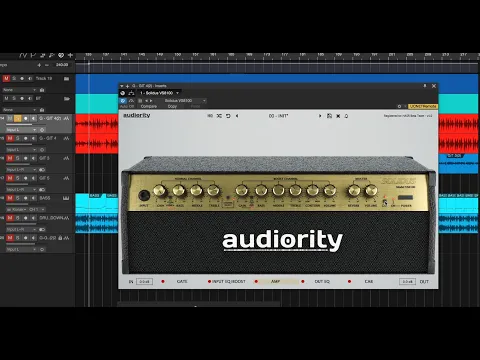Open the Kontakt instrument dropdown on BASS track

pyautogui.click(x=17, y=209)
